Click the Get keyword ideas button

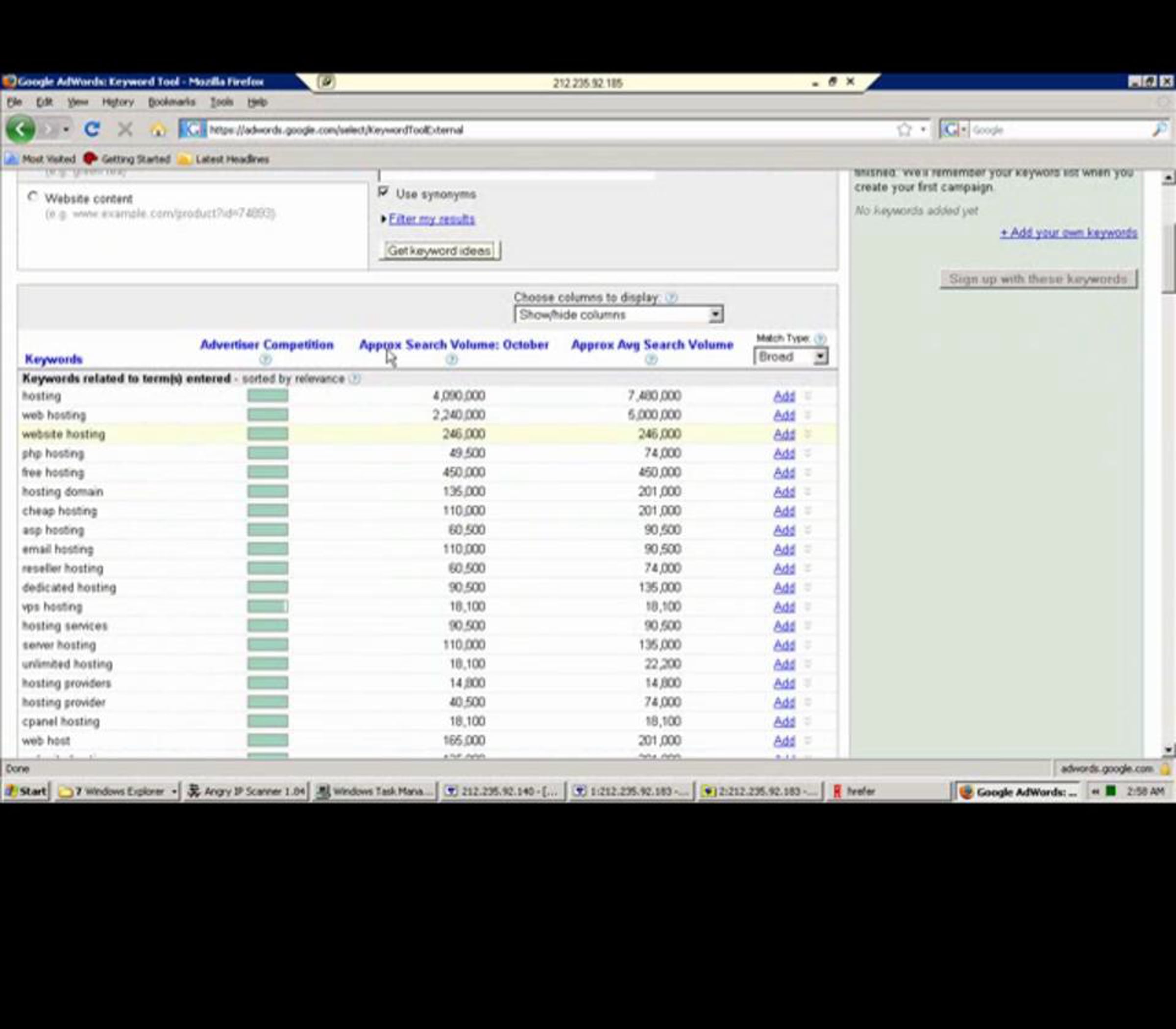tap(439, 250)
